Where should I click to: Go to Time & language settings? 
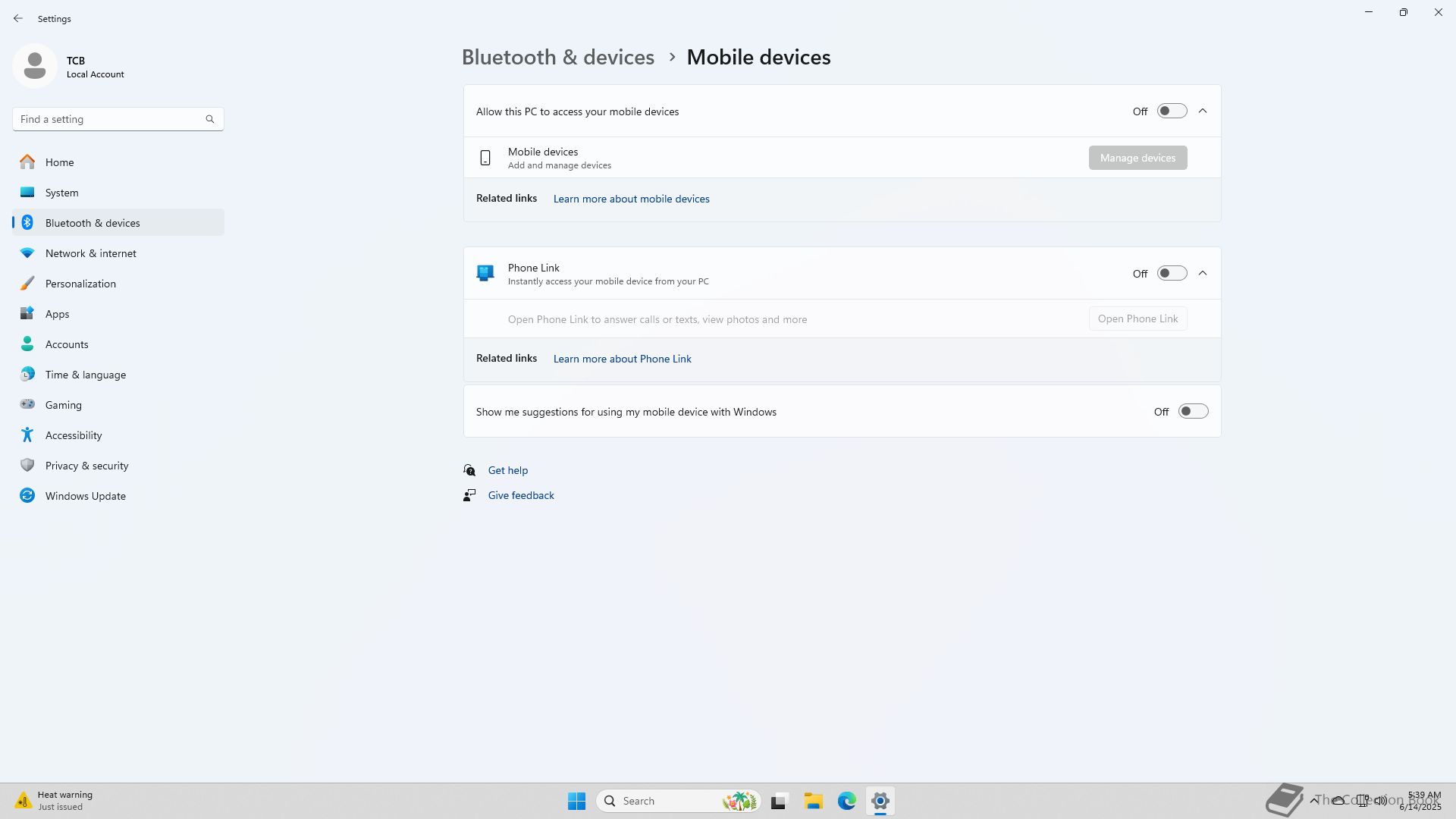click(x=85, y=374)
